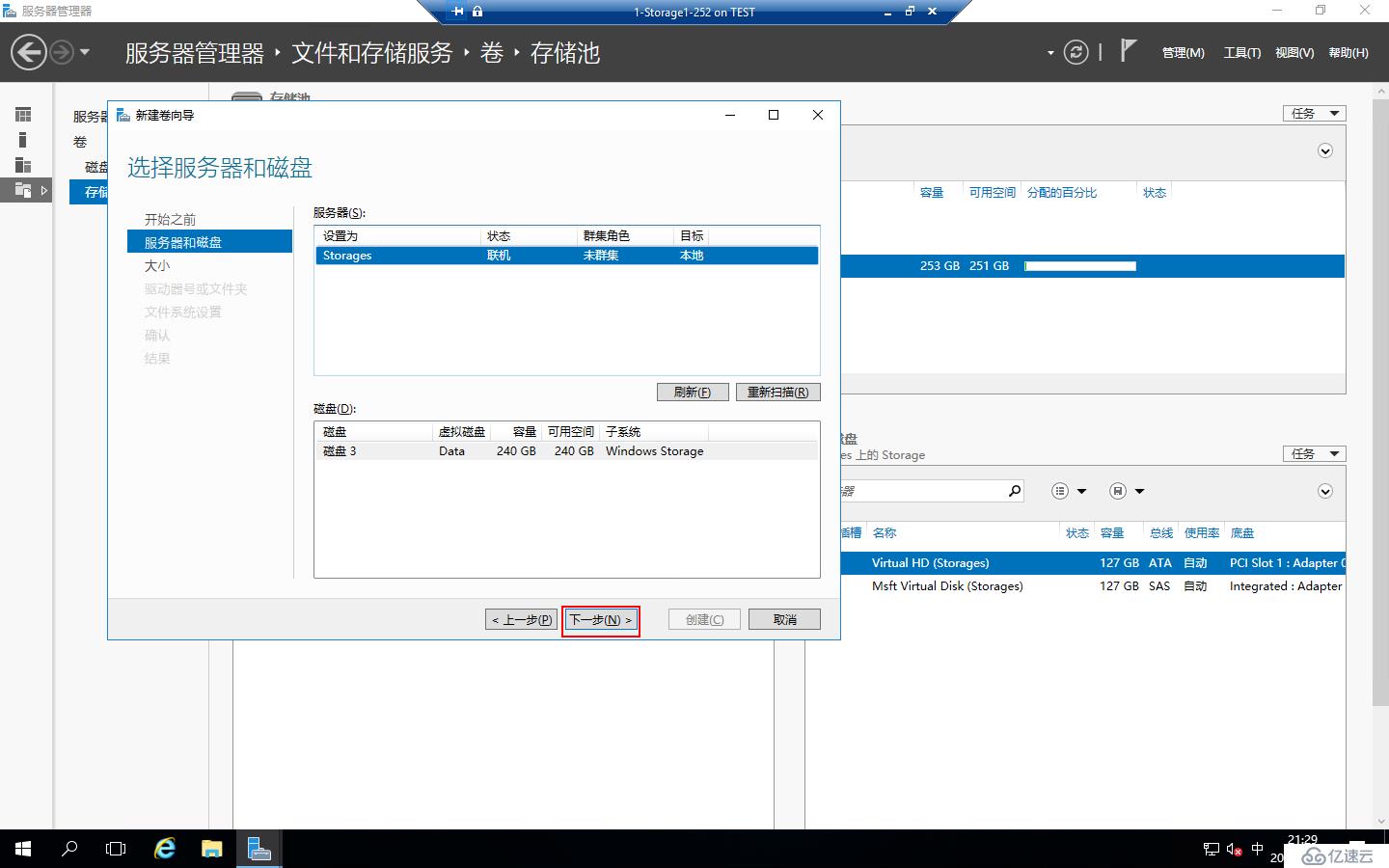Select the Storages server row
This screenshot has width=1389, height=868.
[x=567, y=256]
